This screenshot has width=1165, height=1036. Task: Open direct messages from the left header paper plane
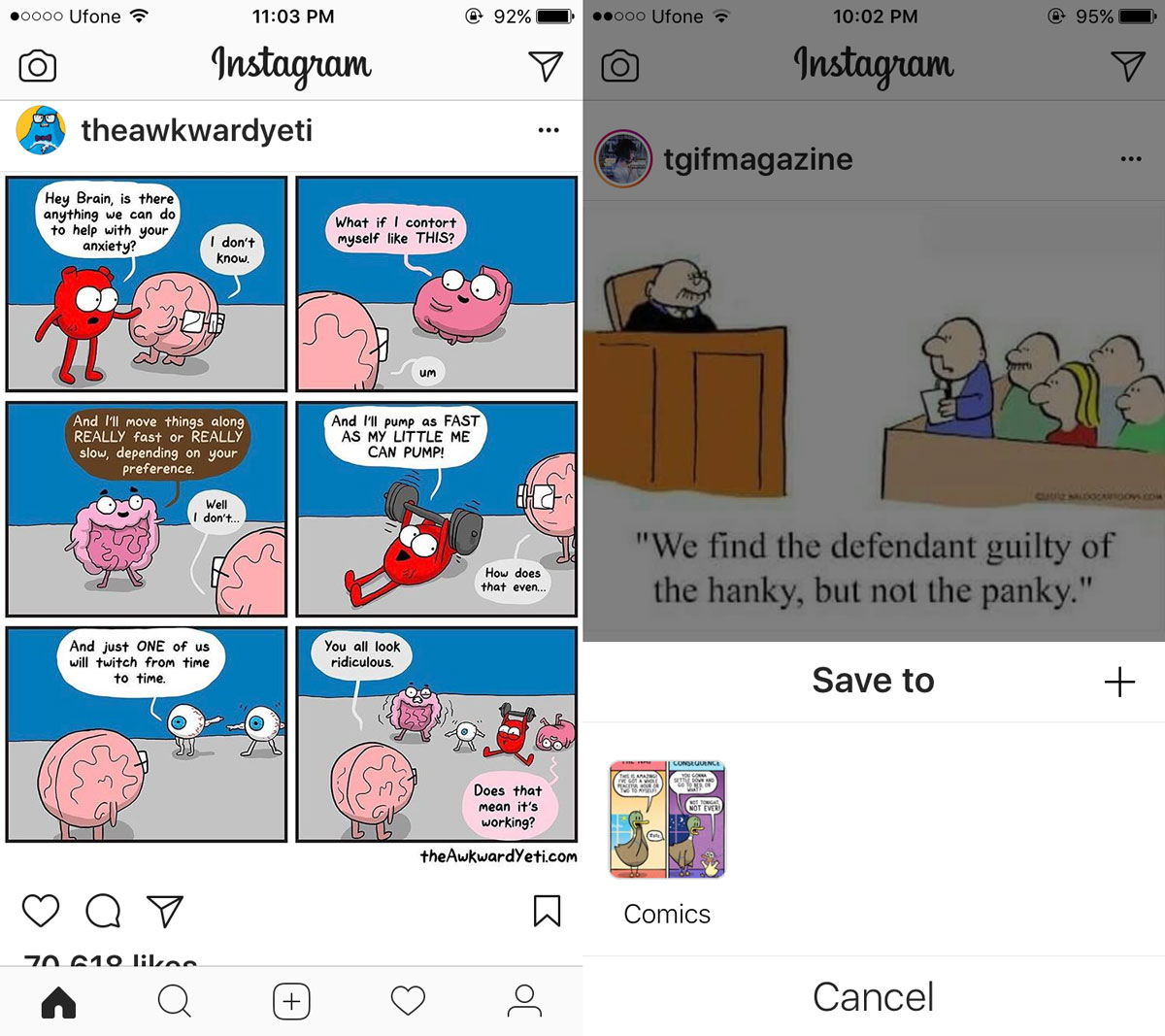[546, 66]
